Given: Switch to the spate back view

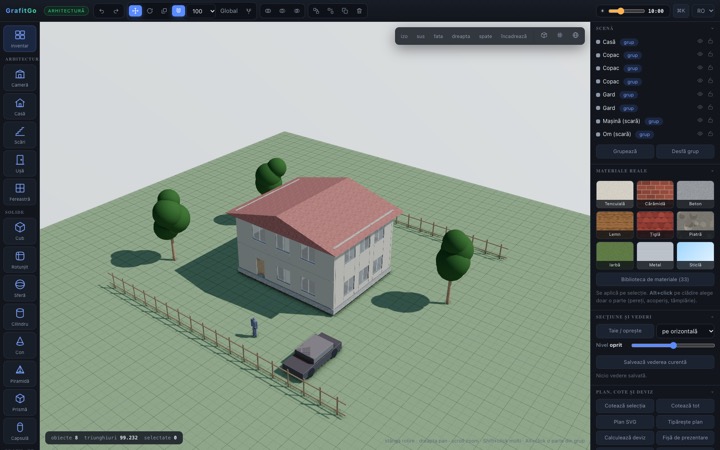Looking at the screenshot, I should [485, 36].
